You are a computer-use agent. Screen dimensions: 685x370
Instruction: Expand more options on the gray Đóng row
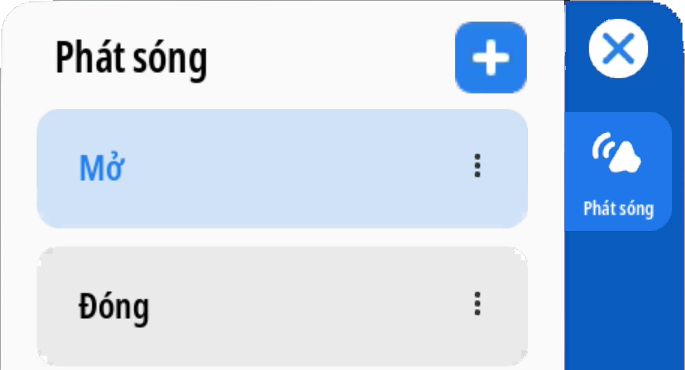point(477,304)
